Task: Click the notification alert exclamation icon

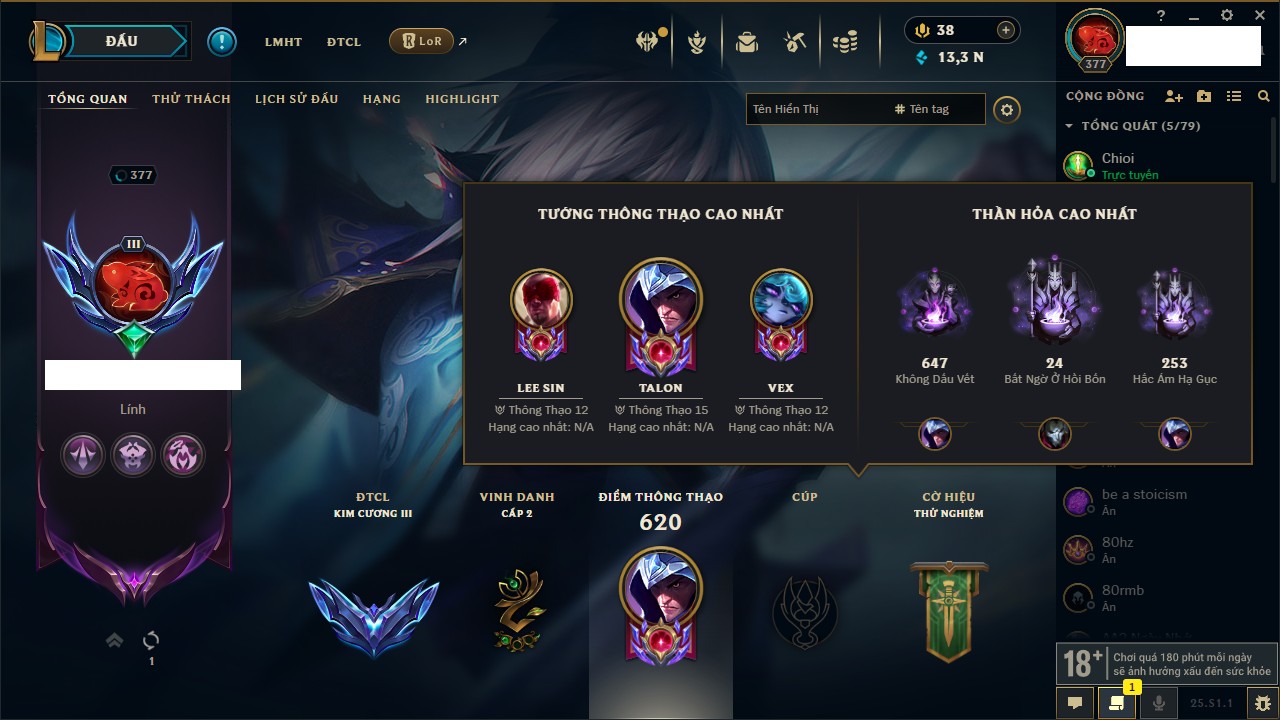Action: 221,42
